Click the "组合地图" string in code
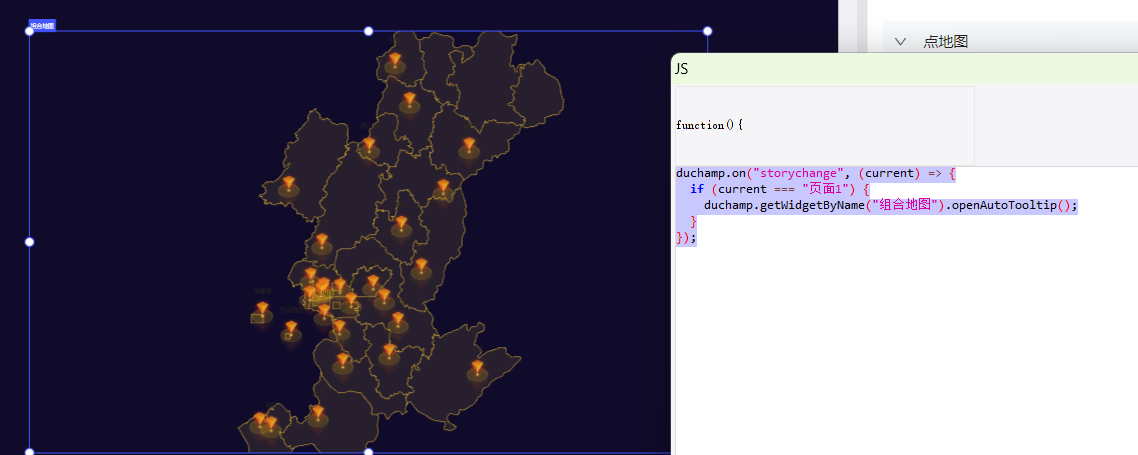The width and height of the screenshot is (1138, 455). [907, 205]
